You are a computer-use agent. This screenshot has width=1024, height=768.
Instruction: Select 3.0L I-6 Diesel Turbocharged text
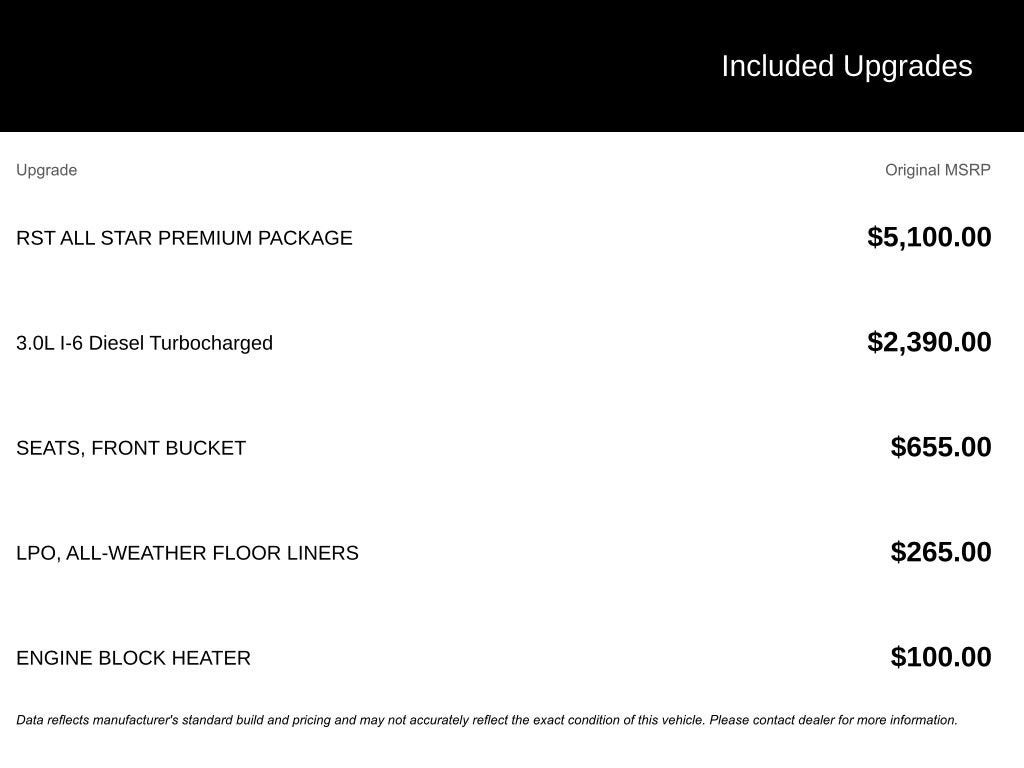coord(144,343)
